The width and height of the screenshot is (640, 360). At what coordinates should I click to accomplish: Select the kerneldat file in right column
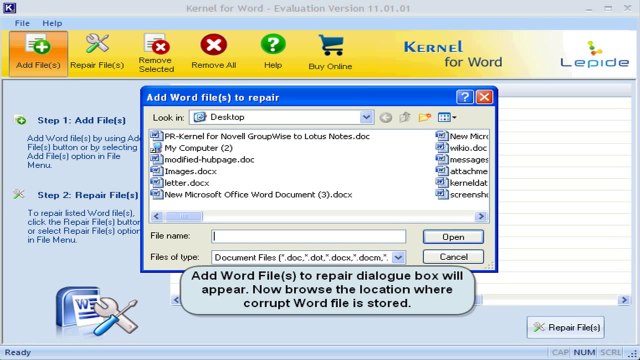click(x=462, y=183)
